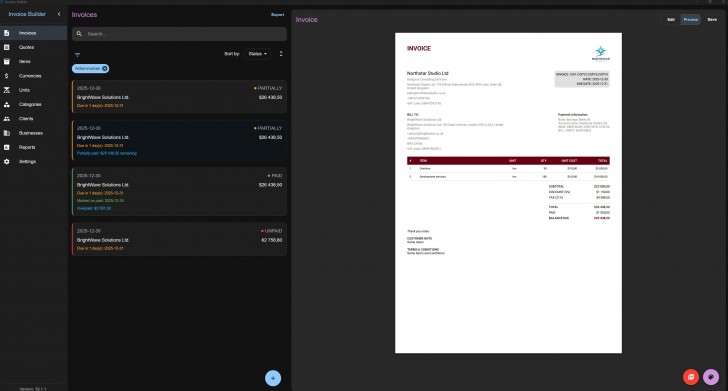Image resolution: width=728 pixels, height=391 pixels.
Task: Click the dark red items table header
Action: (x=508, y=161)
